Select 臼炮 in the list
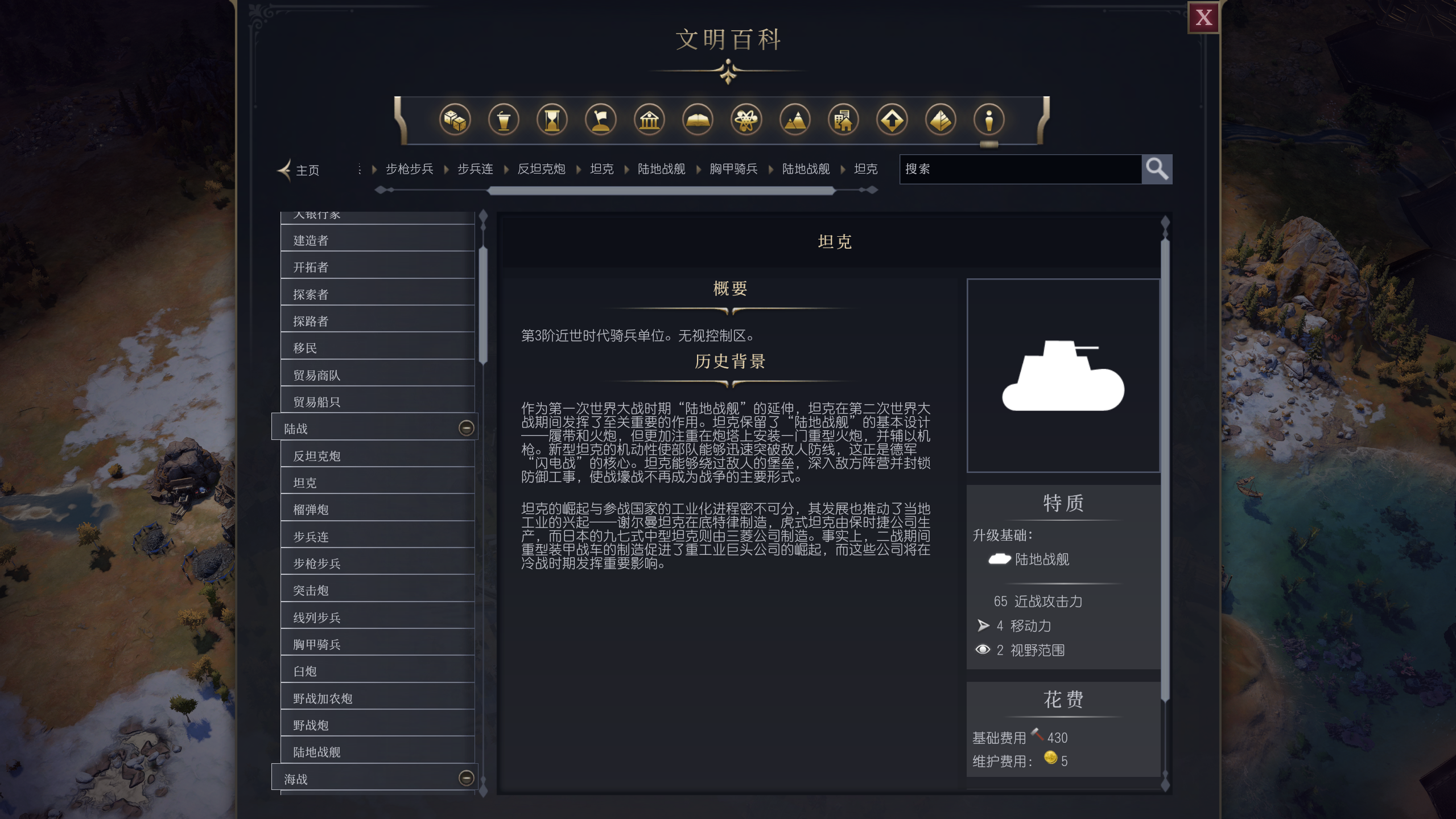1456x819 pixels. (377, 671)
